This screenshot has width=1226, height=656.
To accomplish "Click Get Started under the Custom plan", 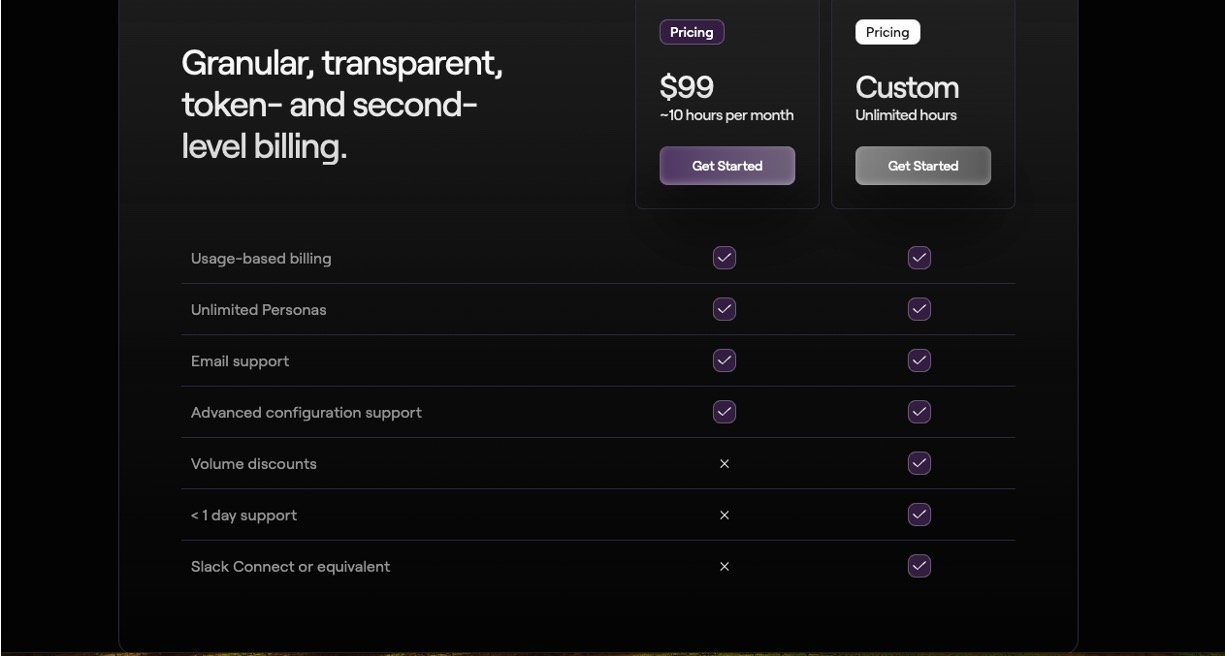I will 923,166.
